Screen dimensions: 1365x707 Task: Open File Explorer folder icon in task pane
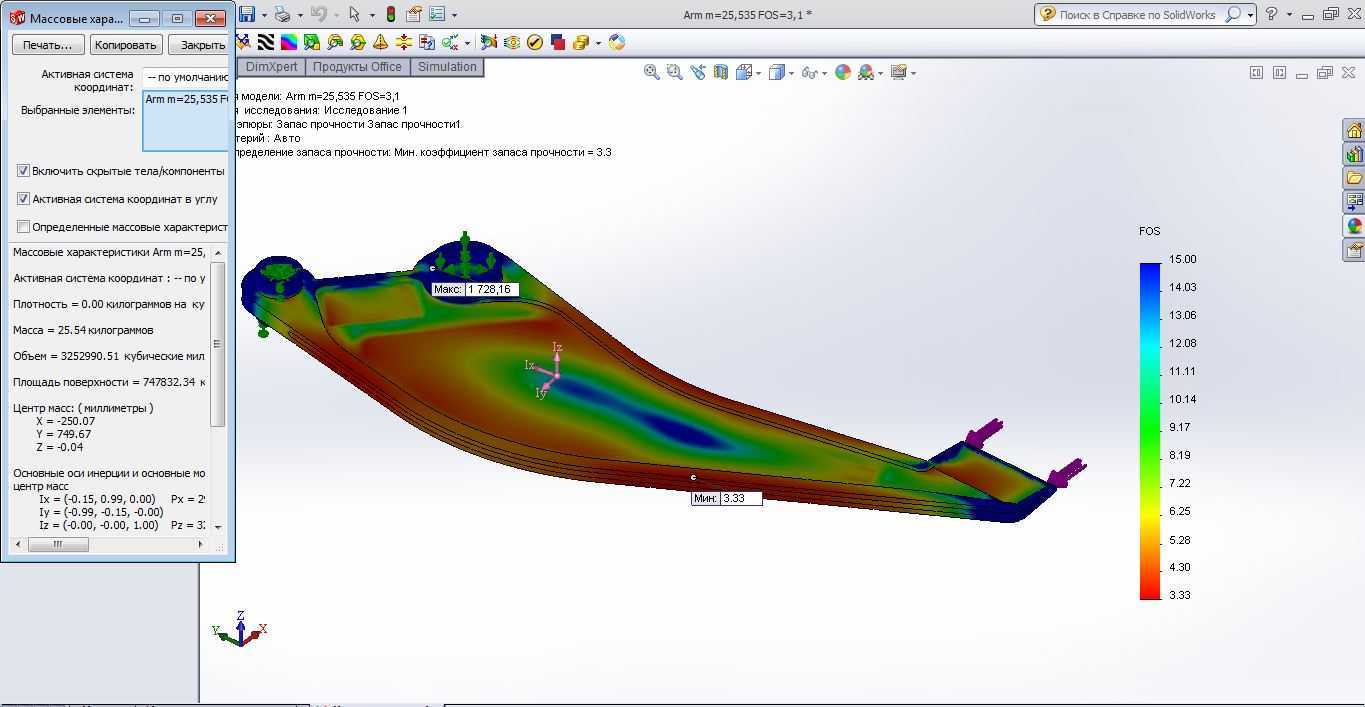point(1354,178)
